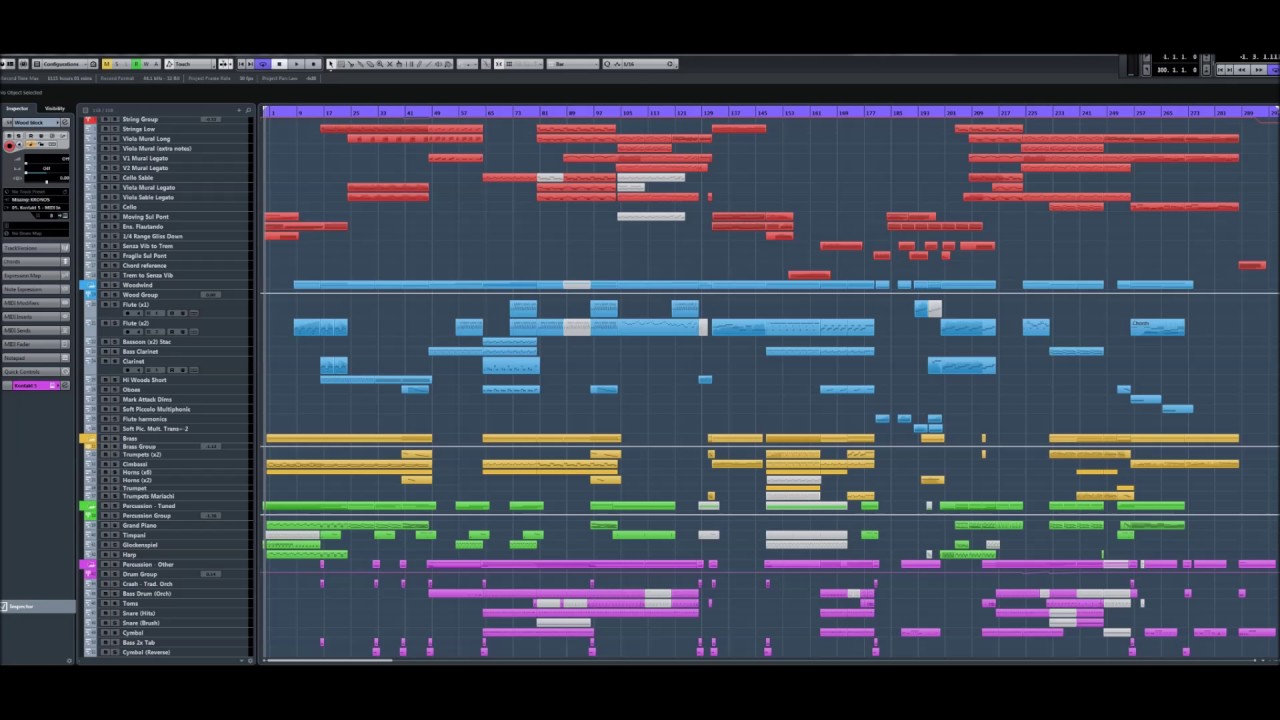This screenshot has width=1280, height=720.
Task: Click the pink Kontakt 1 instrument section
Action: coord(36,385)
